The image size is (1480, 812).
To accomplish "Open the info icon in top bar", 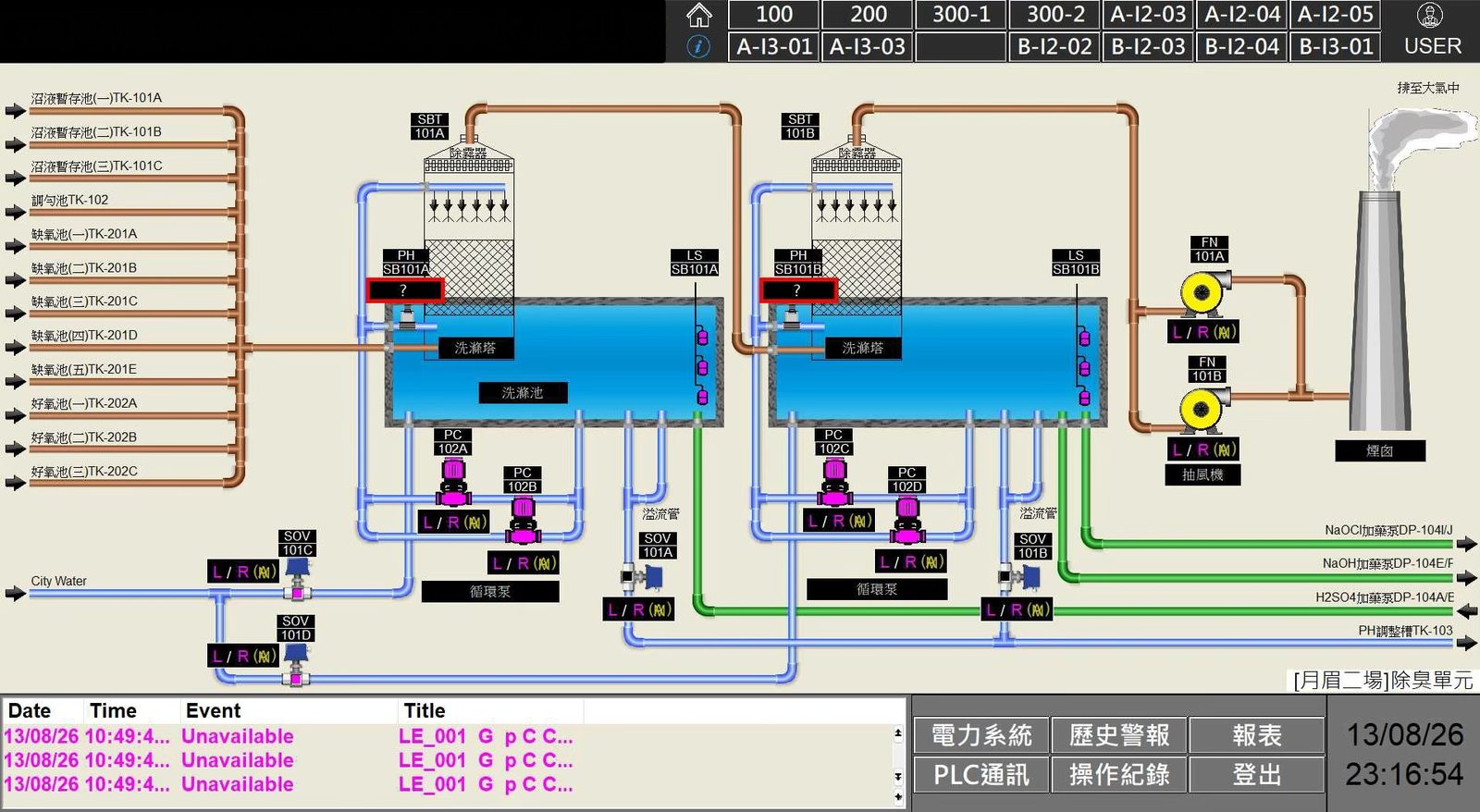I will pos(699,46).
